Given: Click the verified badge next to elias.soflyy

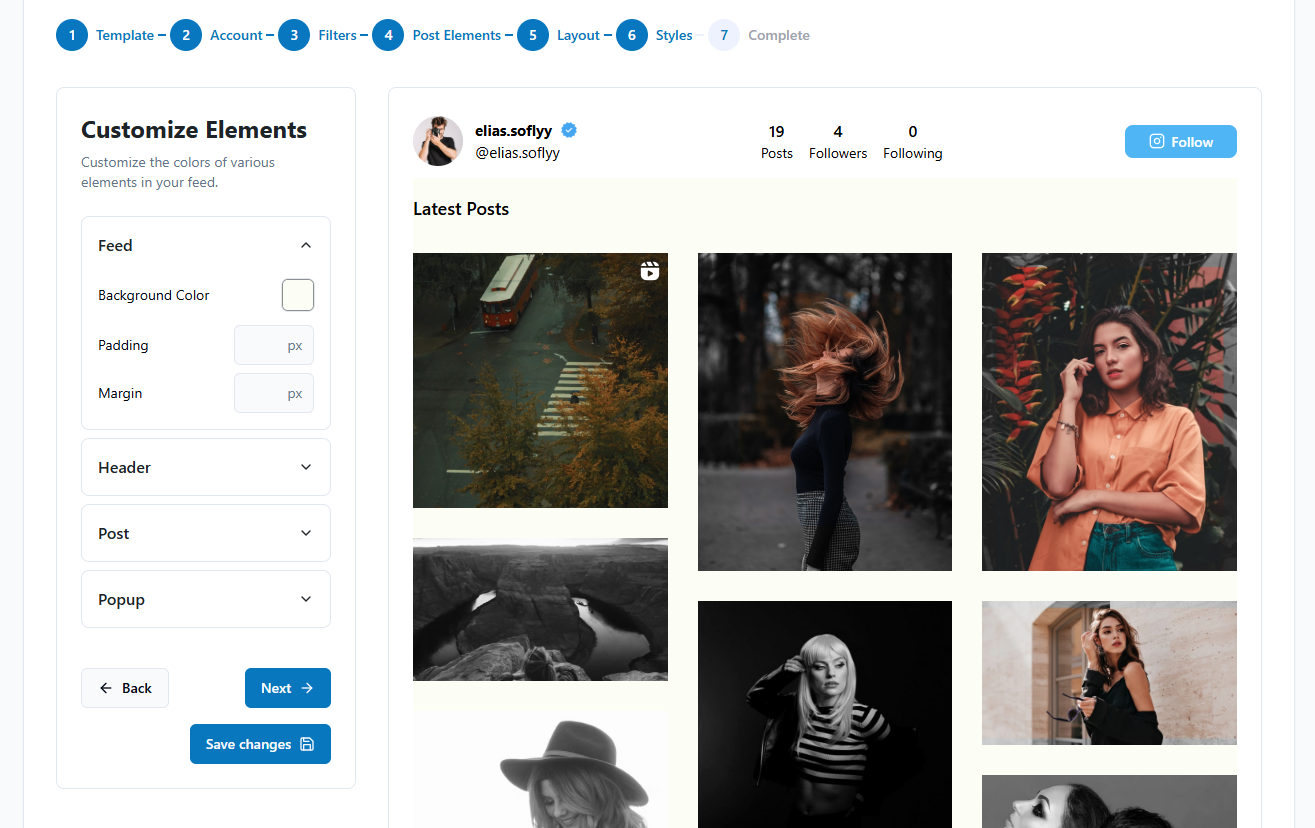Looking at the screenshot, I should pyautogui.click(x=569, y=130).
